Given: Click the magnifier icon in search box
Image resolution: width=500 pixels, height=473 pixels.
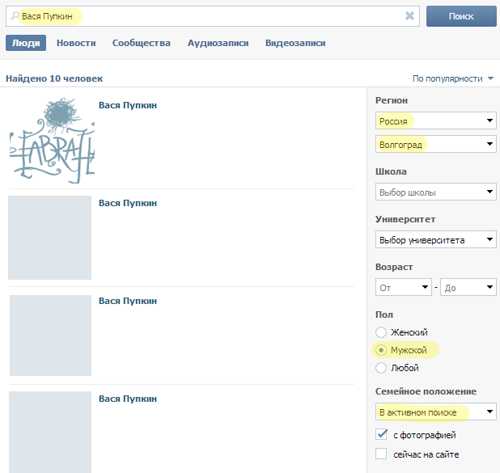Looking at the screenshot, I should click(x=14, y=16).
